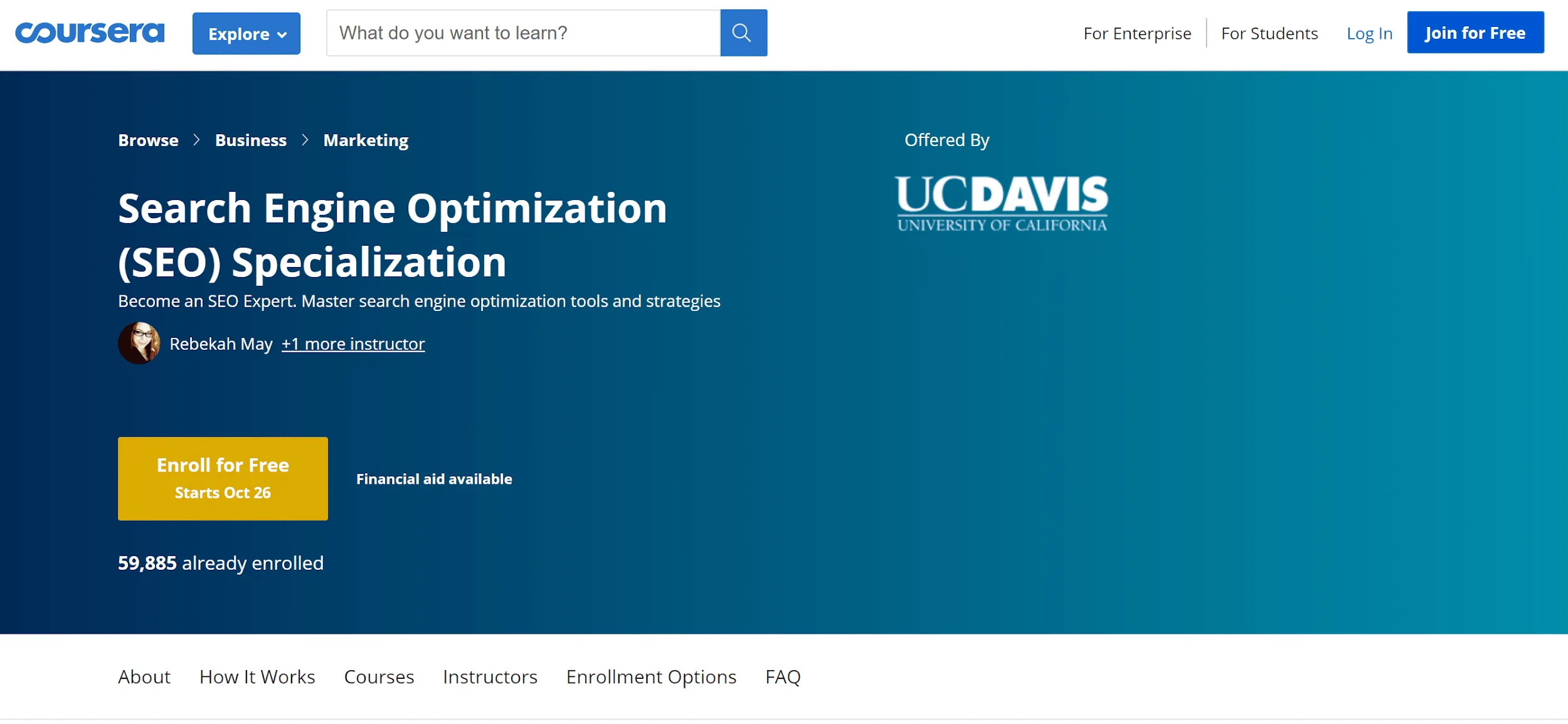Open the Explore dropdown menu
1568x724 pixels.
tap(246, 33)
